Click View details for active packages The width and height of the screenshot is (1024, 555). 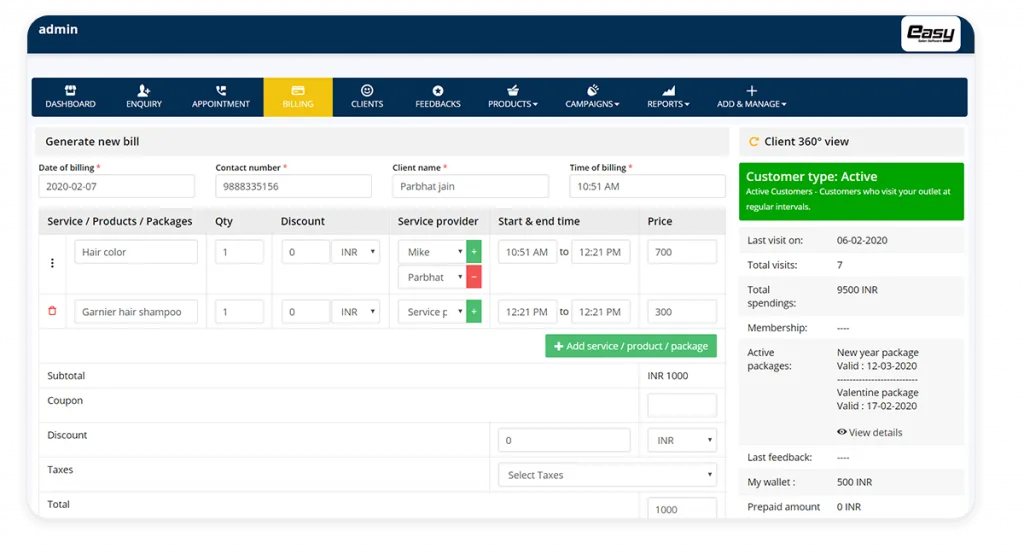click(x=869, y=432)
